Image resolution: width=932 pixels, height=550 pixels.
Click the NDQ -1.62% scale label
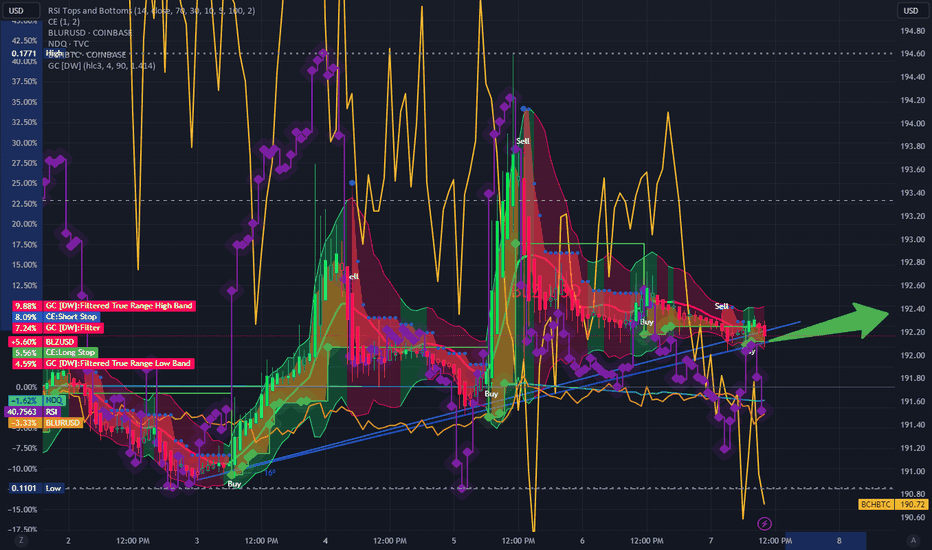37,401
